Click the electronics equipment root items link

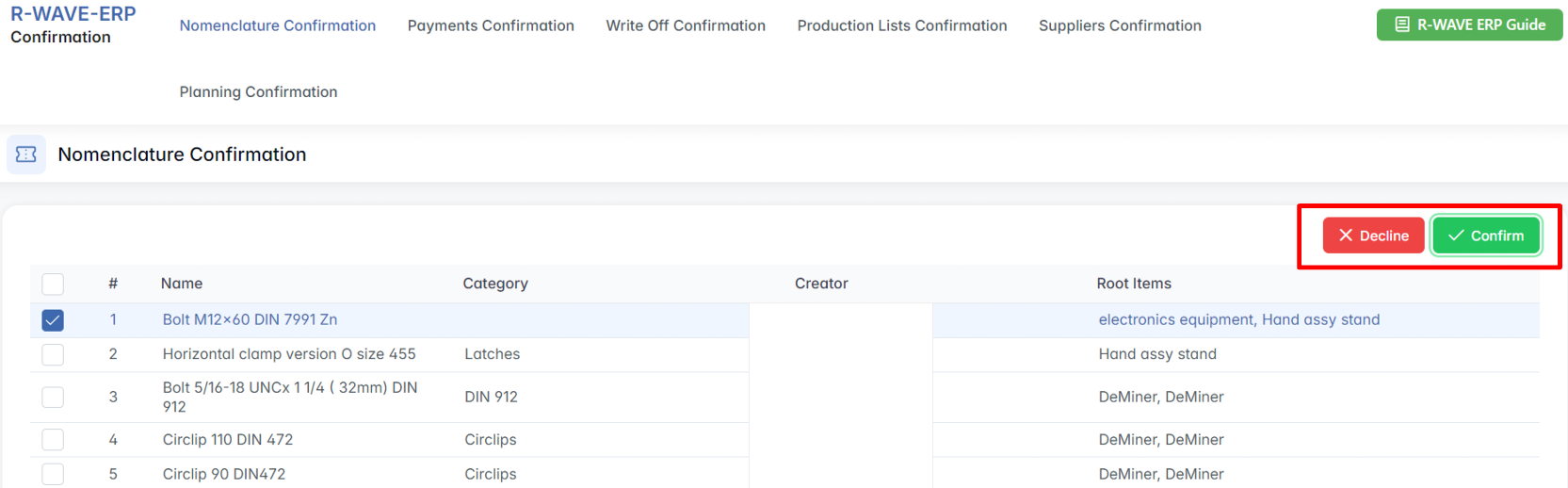1176,319
